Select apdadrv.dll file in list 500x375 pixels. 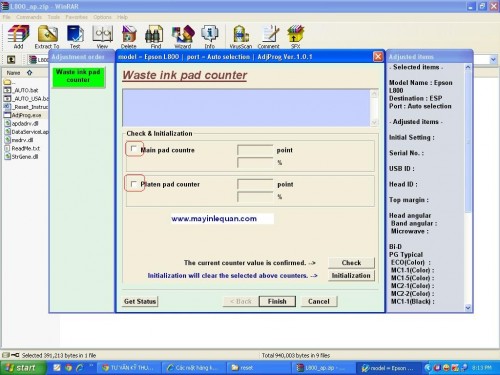coord(21,123)
